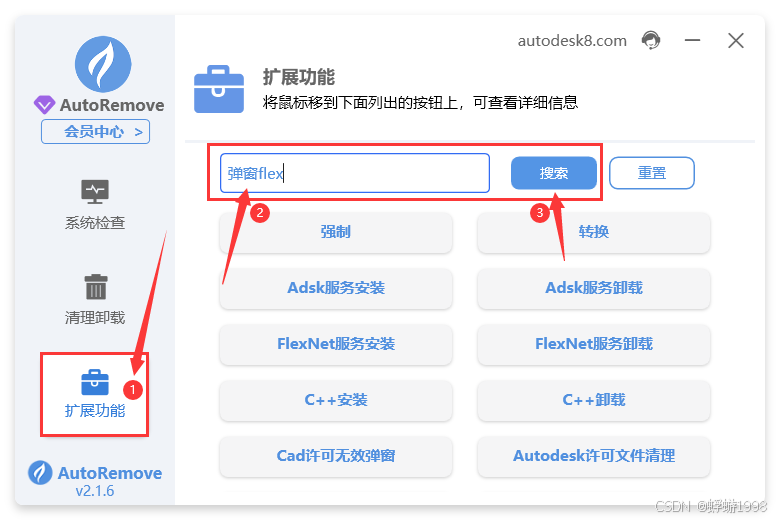
Task: Open the 扩展功能 toolbox sidebar icon
Action: pos(95,382)
